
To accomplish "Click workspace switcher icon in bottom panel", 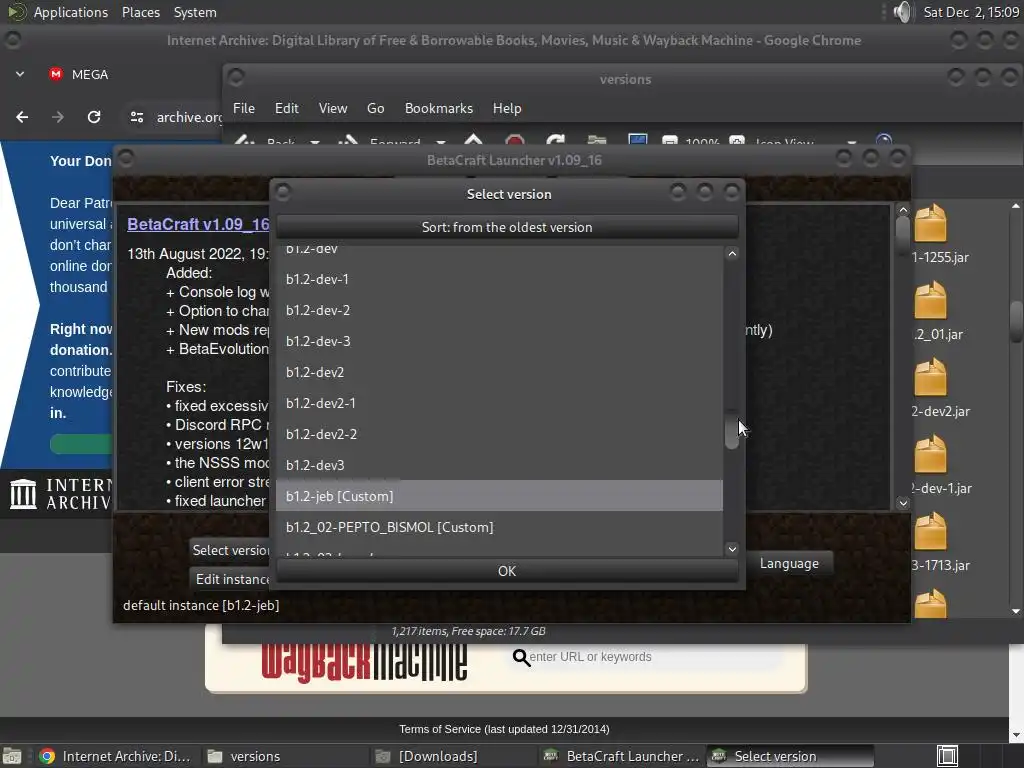I will [x=947, y=756].
